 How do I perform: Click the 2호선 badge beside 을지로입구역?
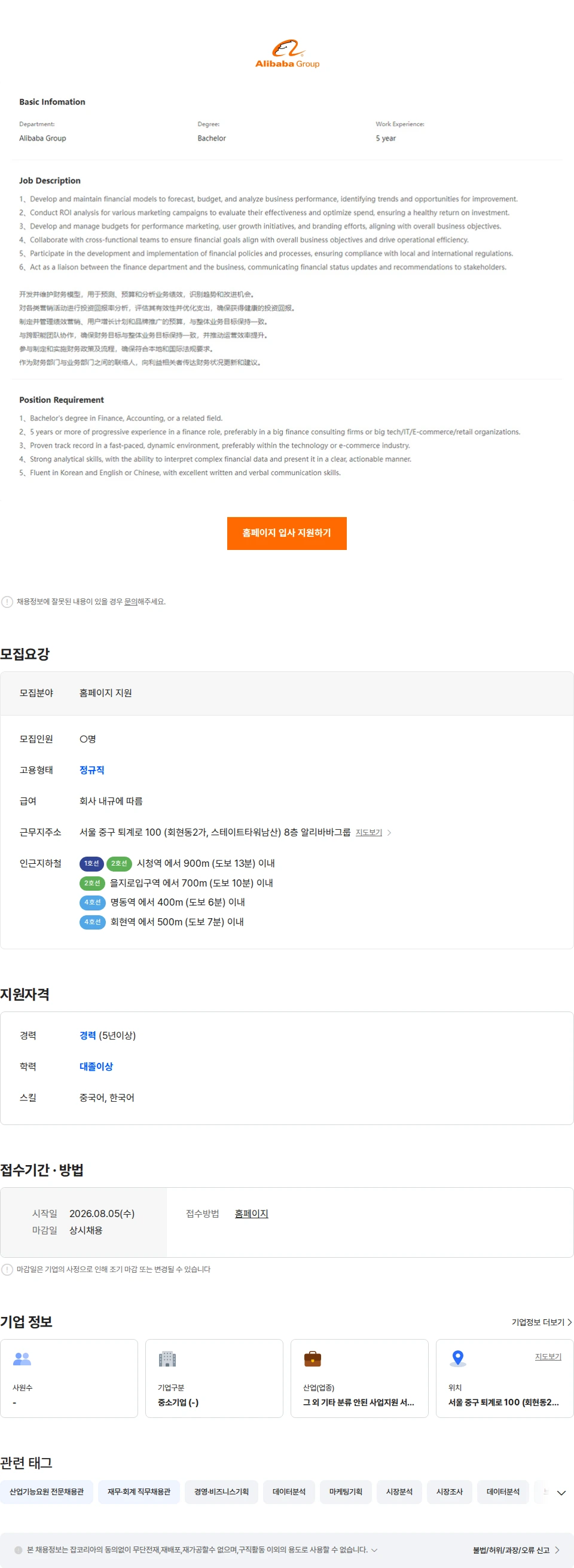click(x=93, y=882)
